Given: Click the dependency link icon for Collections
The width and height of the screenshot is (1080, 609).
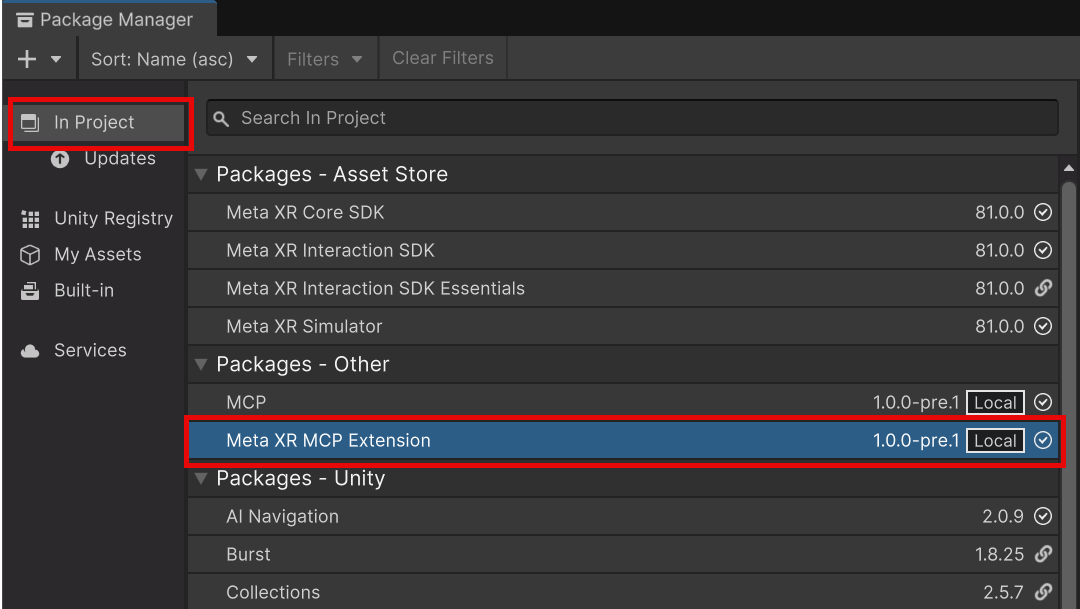Looking at the screenshot, I should coord(1043,592).
